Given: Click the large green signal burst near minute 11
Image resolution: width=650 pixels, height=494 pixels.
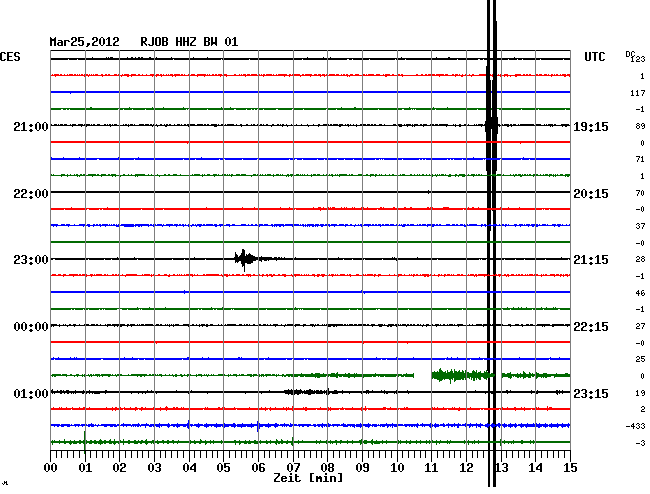Looking at the screenshot, I should [x=462, y=375].
